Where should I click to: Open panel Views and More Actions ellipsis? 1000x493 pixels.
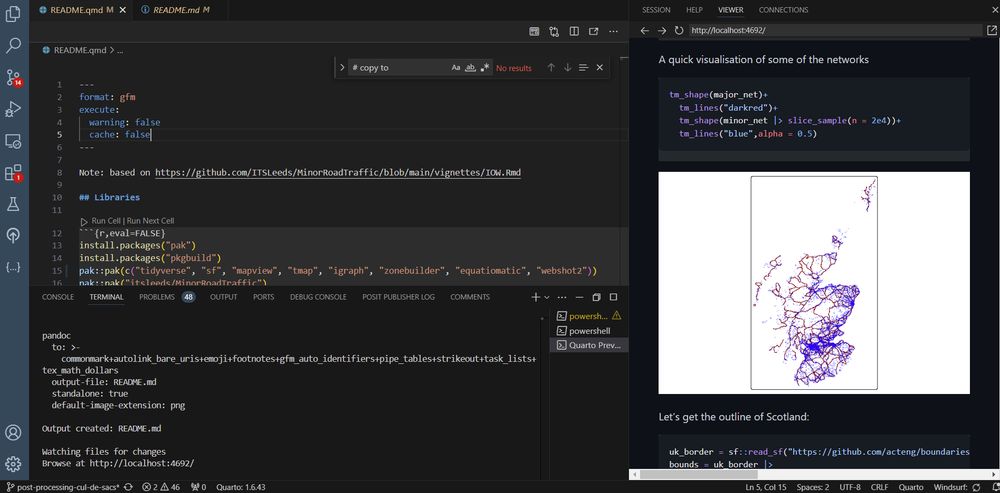click(x=562, y=297)
